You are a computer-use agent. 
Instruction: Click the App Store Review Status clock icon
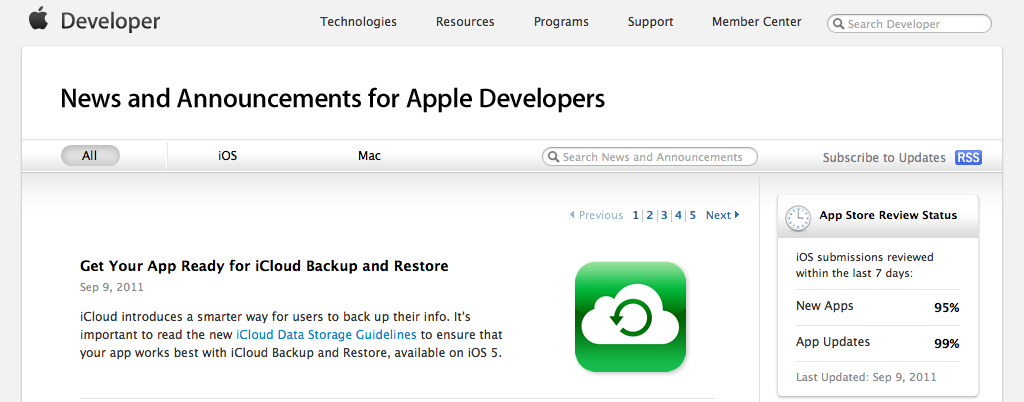pos(798,216)
